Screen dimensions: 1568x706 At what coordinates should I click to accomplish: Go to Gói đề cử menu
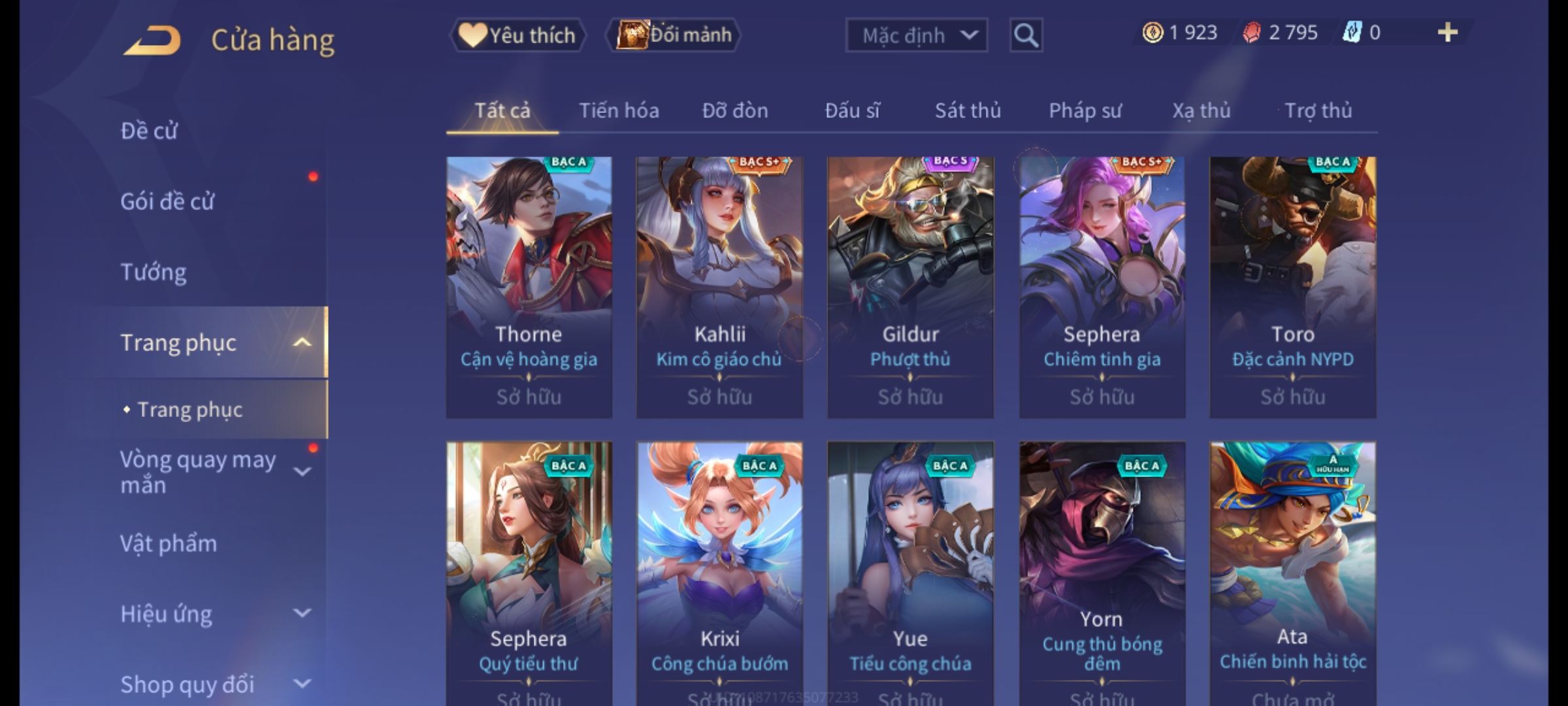tap(167, 201)
